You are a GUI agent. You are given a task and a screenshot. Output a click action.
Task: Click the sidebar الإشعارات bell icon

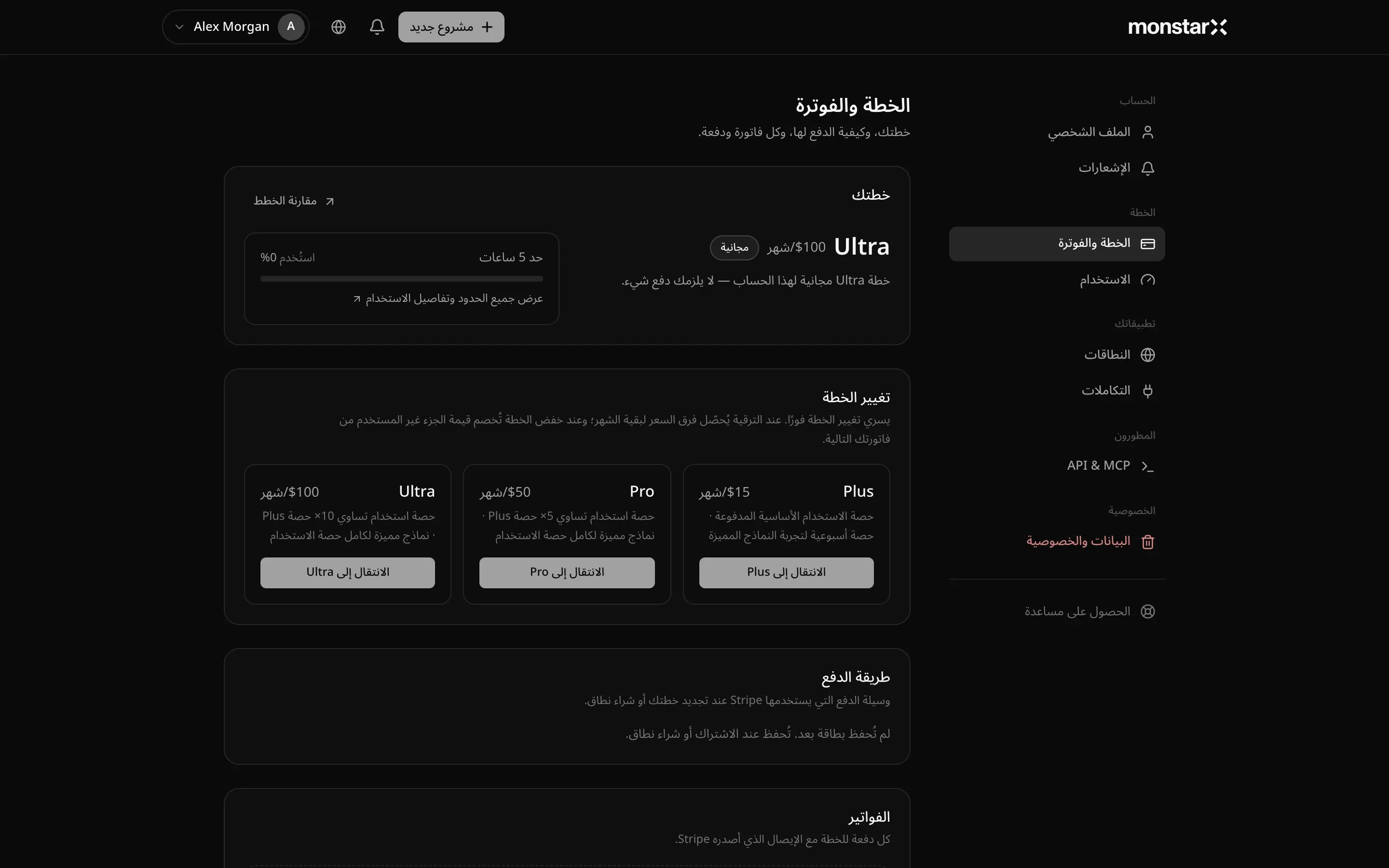(1148, 168)
